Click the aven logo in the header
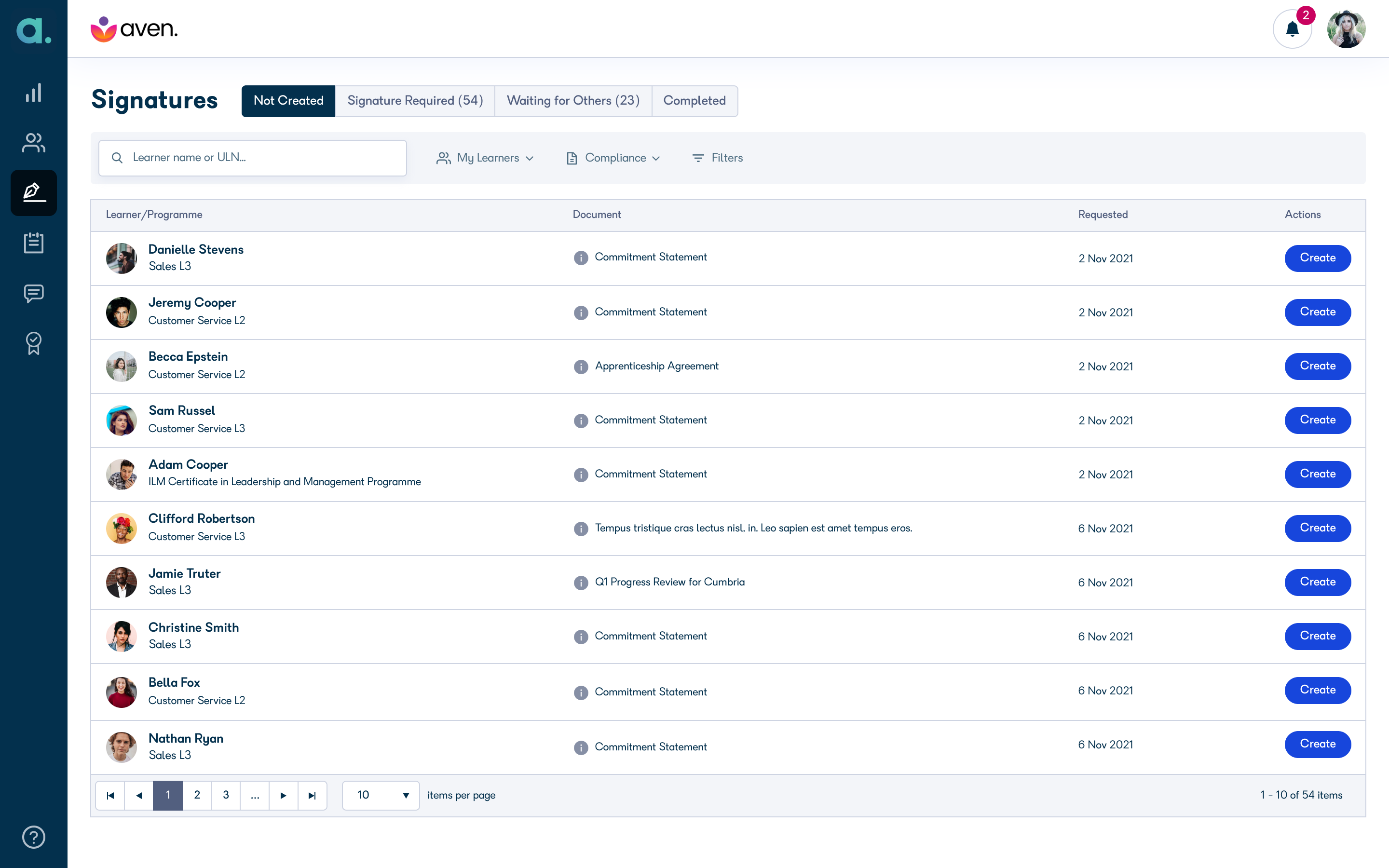The height and width of the screenshot is (868, 1389). click(134, 29)
